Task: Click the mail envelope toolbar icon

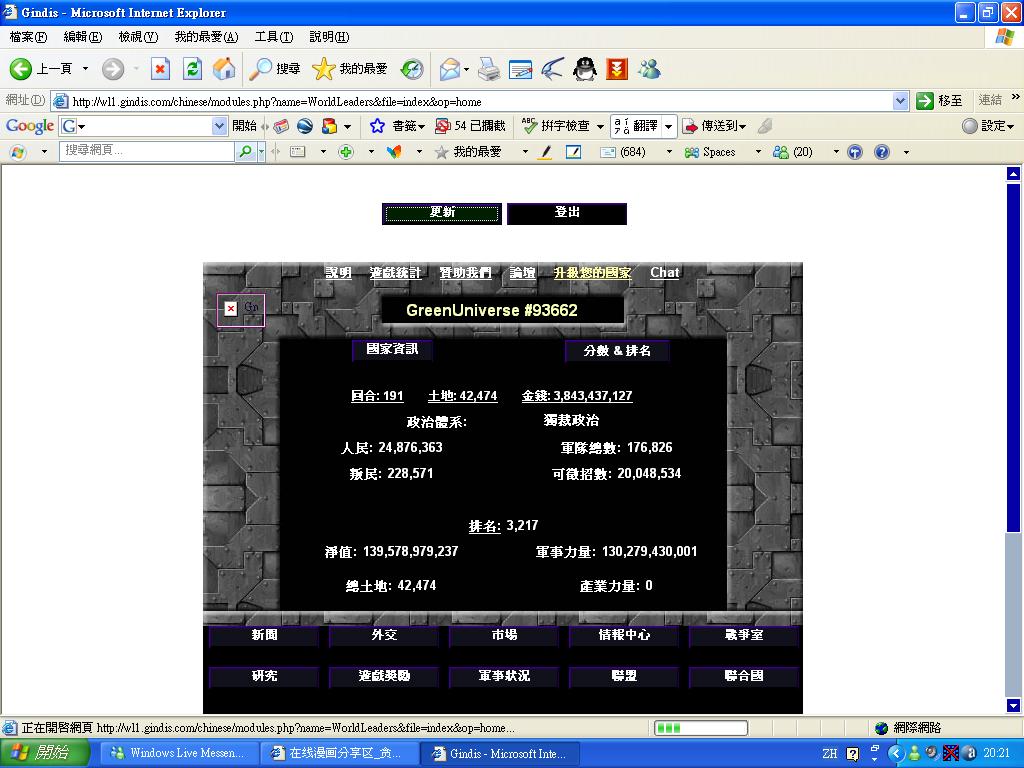Action: (x=449, y=69)
